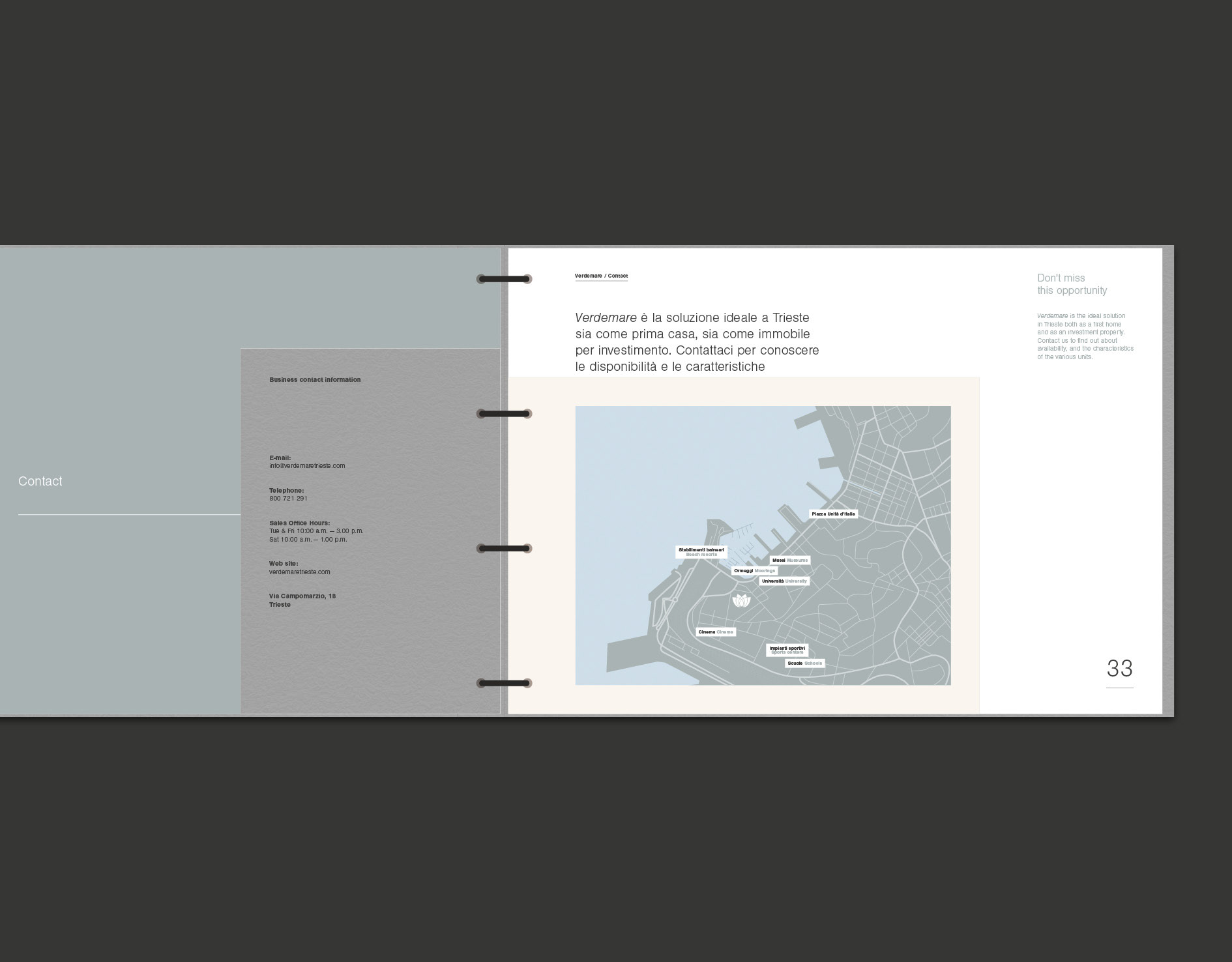Click the telephone number 800 721 291
Viewport: 1232px width, 962px height.
[288, 499]
